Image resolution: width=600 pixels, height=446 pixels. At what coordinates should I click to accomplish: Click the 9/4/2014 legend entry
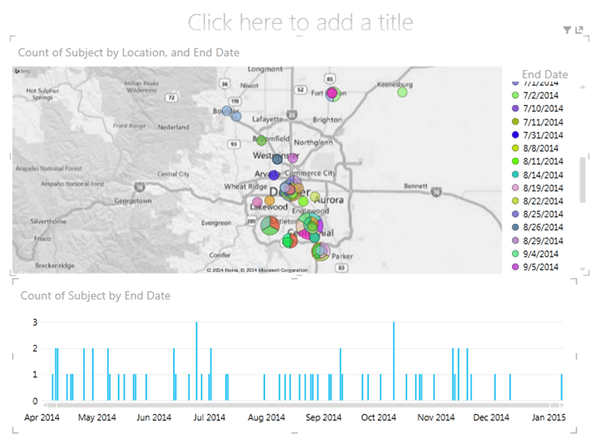coord(535,254)
